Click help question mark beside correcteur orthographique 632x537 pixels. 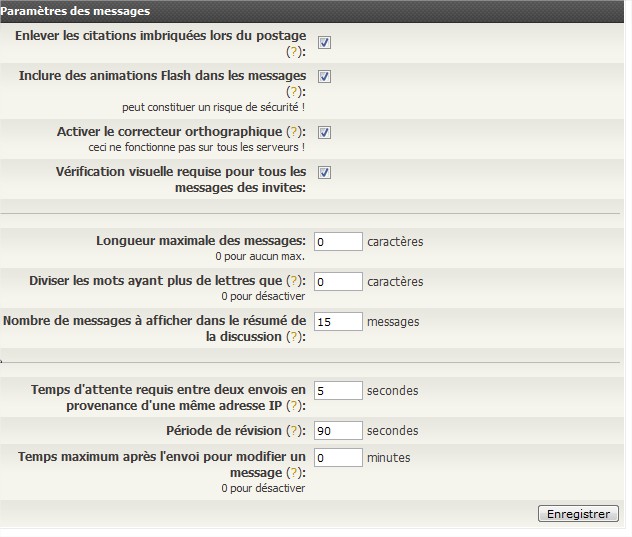click(294, 131)
